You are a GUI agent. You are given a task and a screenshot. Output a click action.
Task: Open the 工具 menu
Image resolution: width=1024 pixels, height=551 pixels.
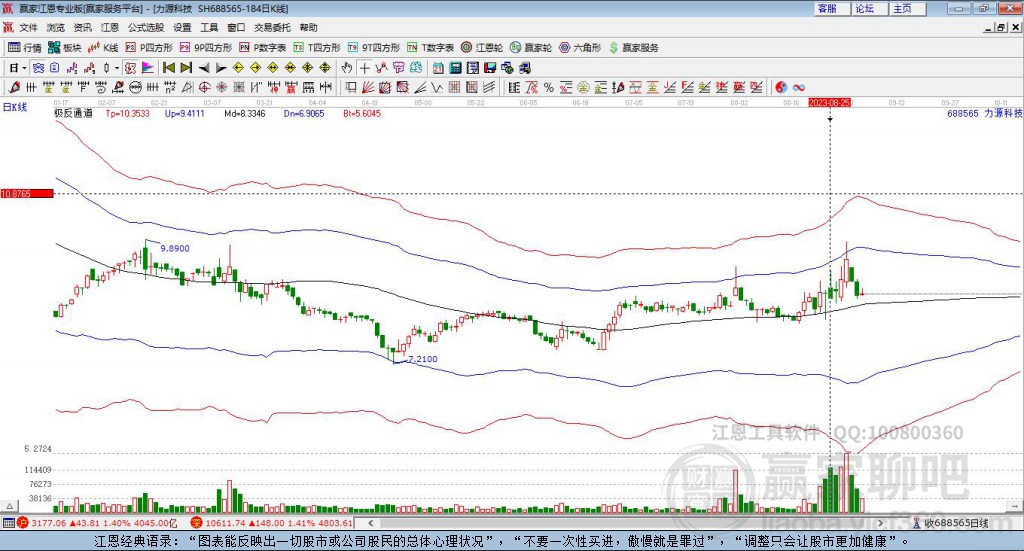point(209,27)
